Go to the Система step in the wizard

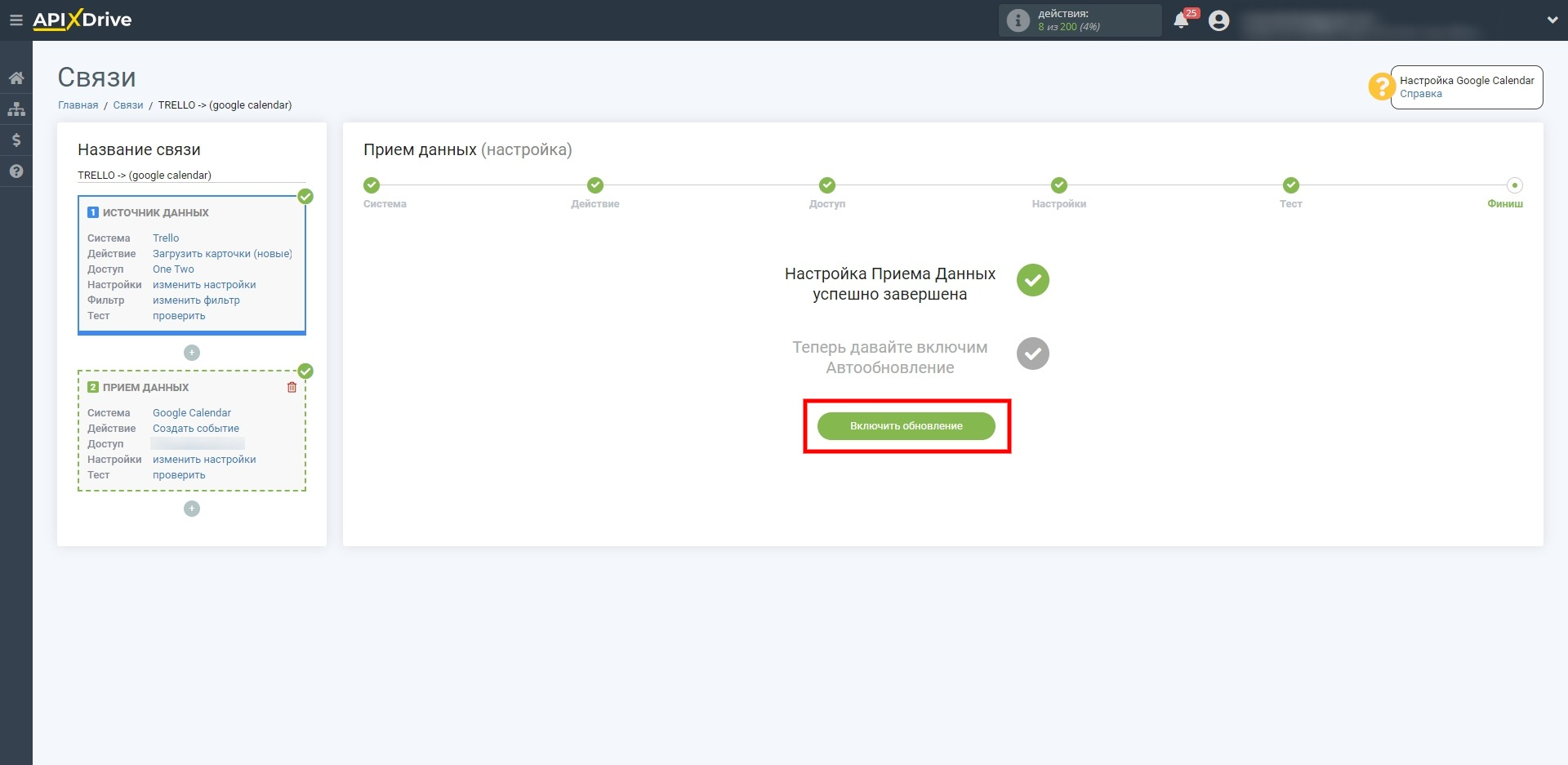click(x=372, y=185)
